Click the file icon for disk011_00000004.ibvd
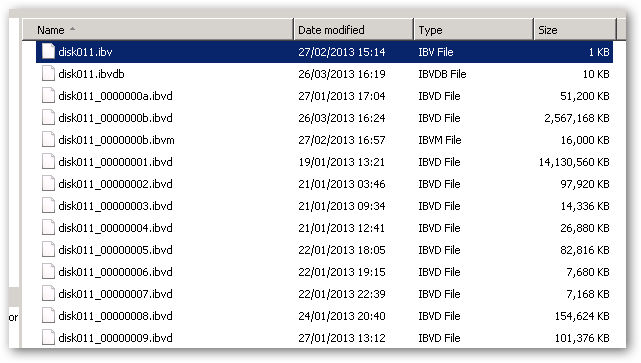 [x=48, y=228]
